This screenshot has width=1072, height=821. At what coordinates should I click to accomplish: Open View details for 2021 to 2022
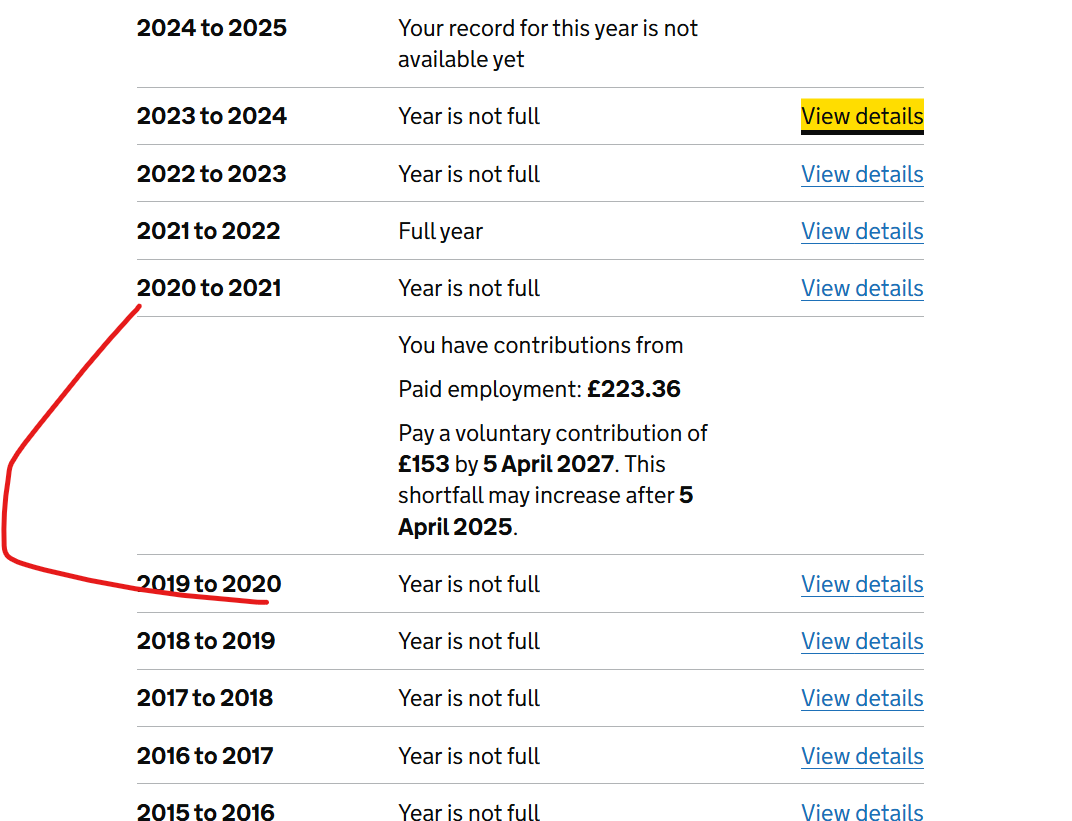pos(862,231)
